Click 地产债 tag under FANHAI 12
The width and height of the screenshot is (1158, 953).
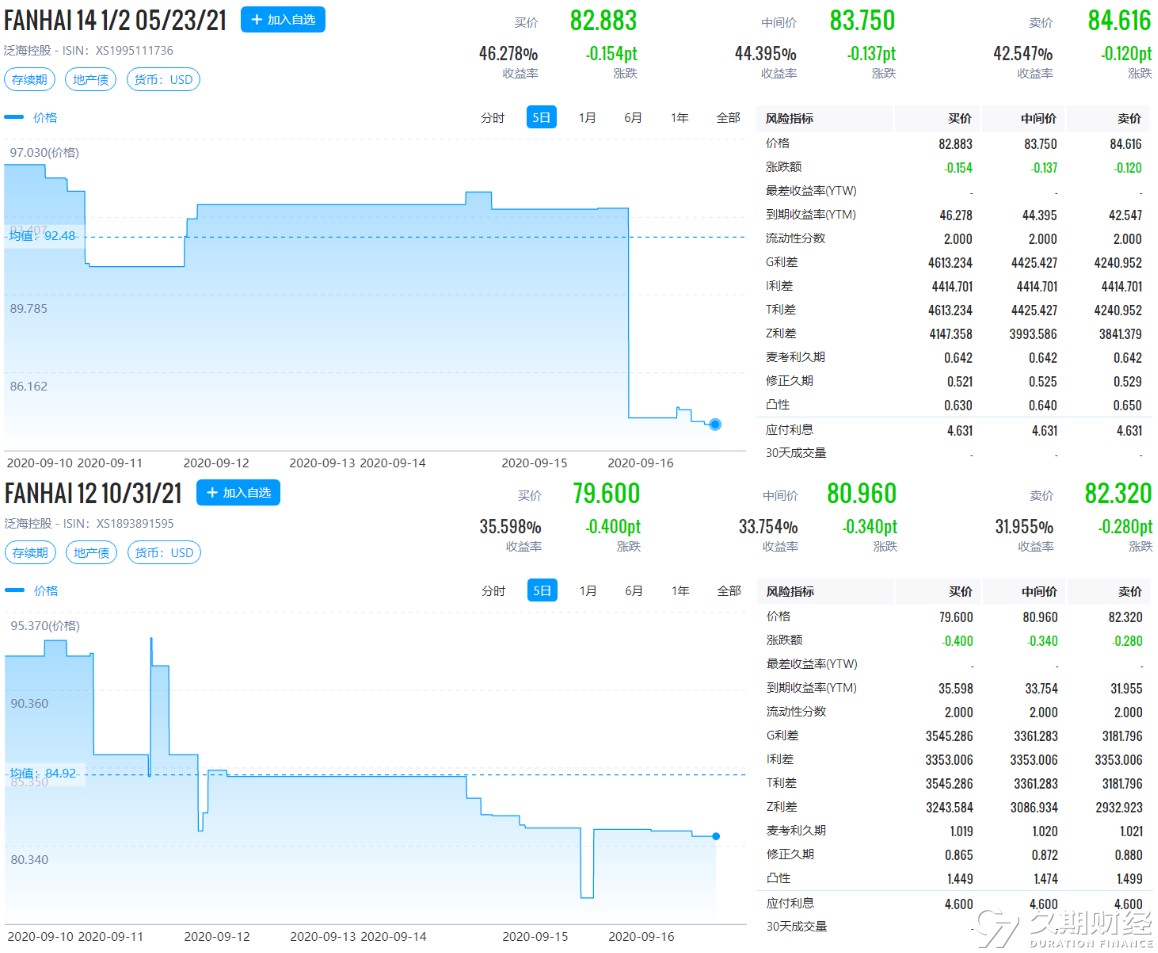coord(92,553)
